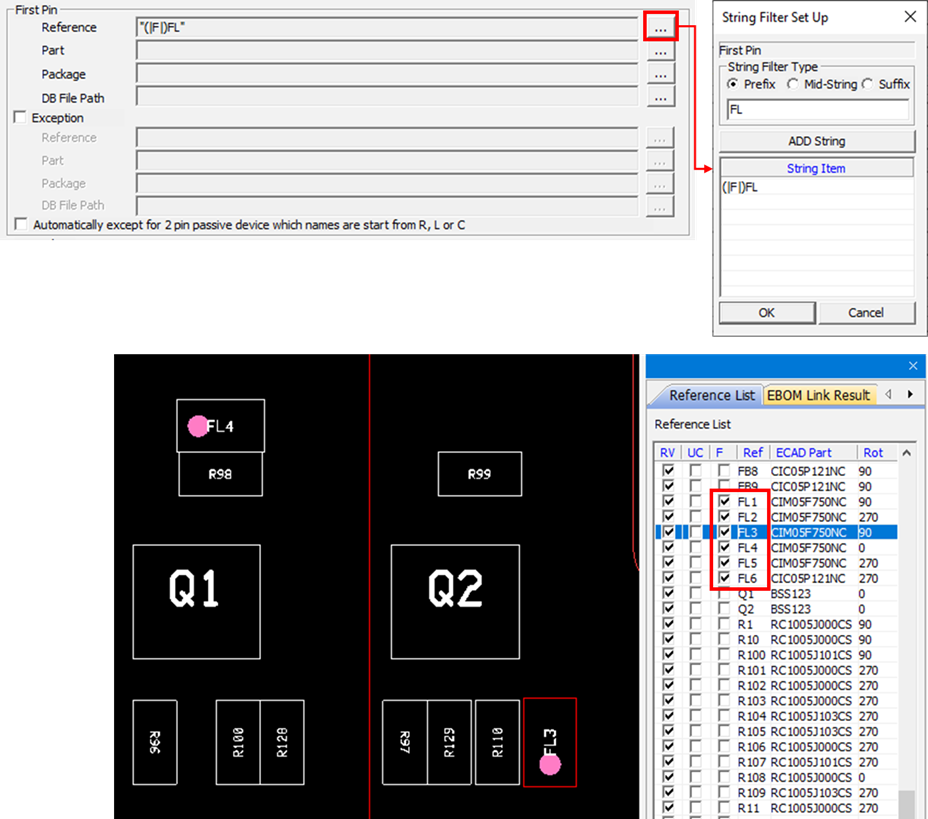The height and width of the screenshot is (819, 928).
Task: Open the Reference List tab
Action: 711,395
